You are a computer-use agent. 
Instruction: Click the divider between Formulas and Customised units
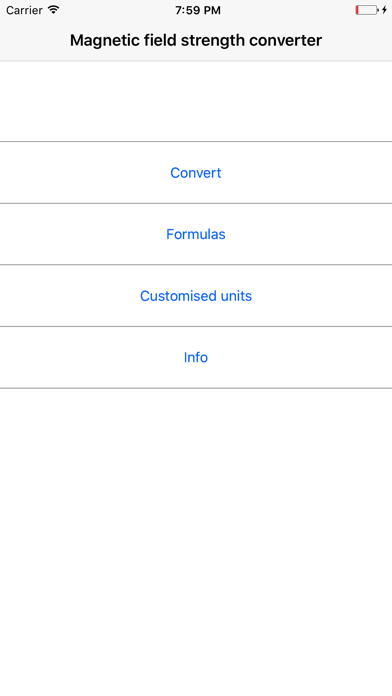[x=196, y=265]
